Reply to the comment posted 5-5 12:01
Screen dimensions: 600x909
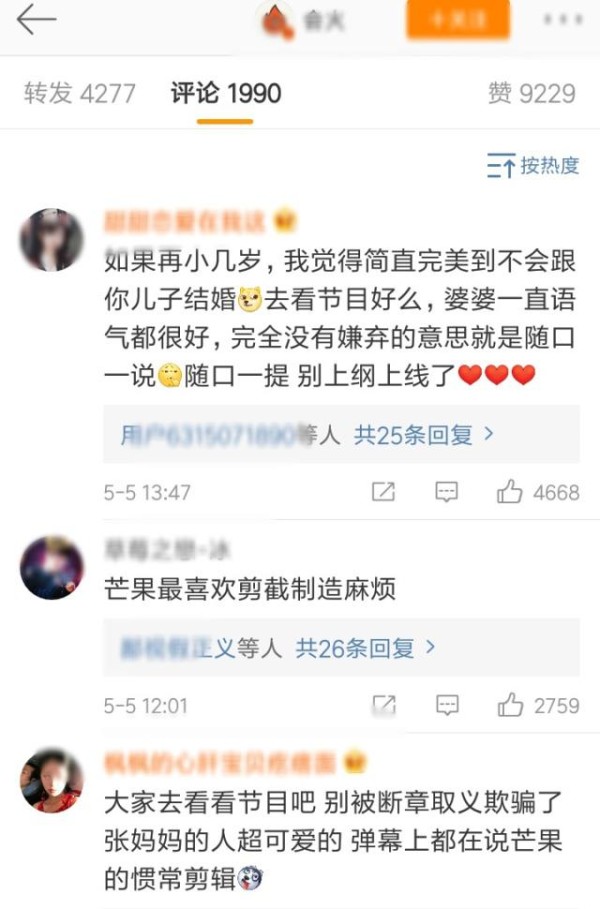[447, 705]
